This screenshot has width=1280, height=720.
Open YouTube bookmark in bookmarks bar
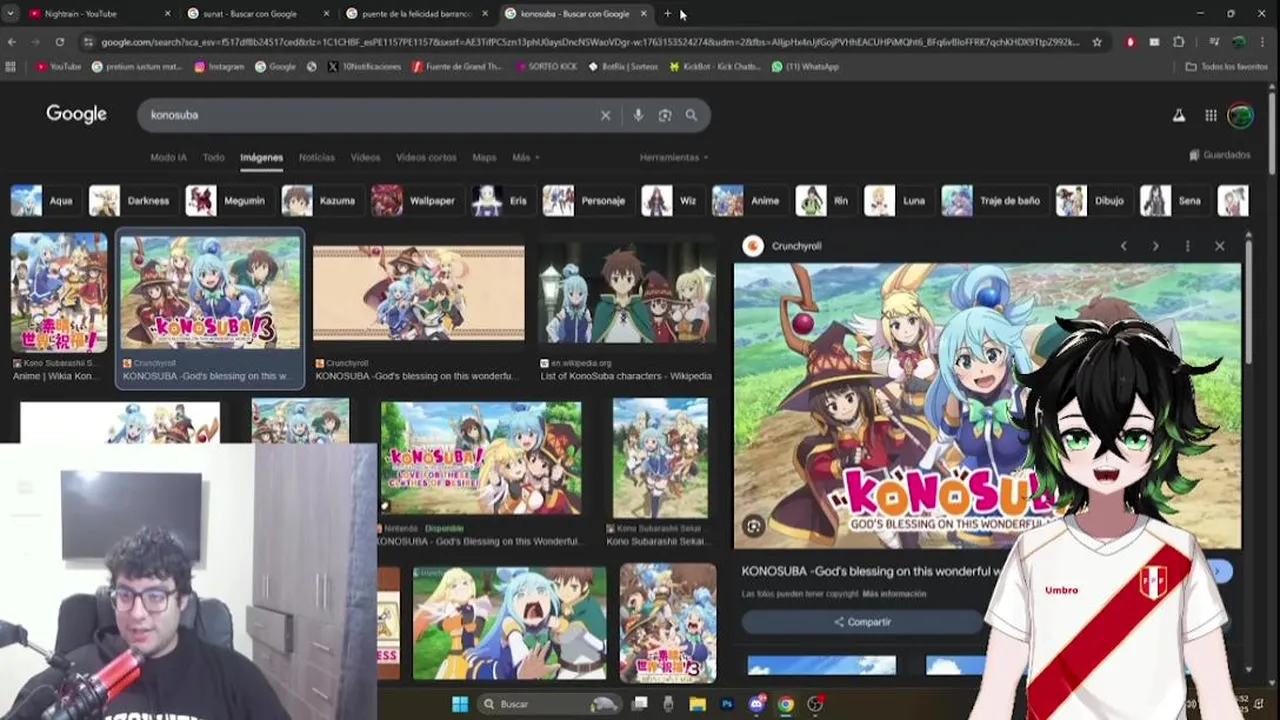point(58,67)
